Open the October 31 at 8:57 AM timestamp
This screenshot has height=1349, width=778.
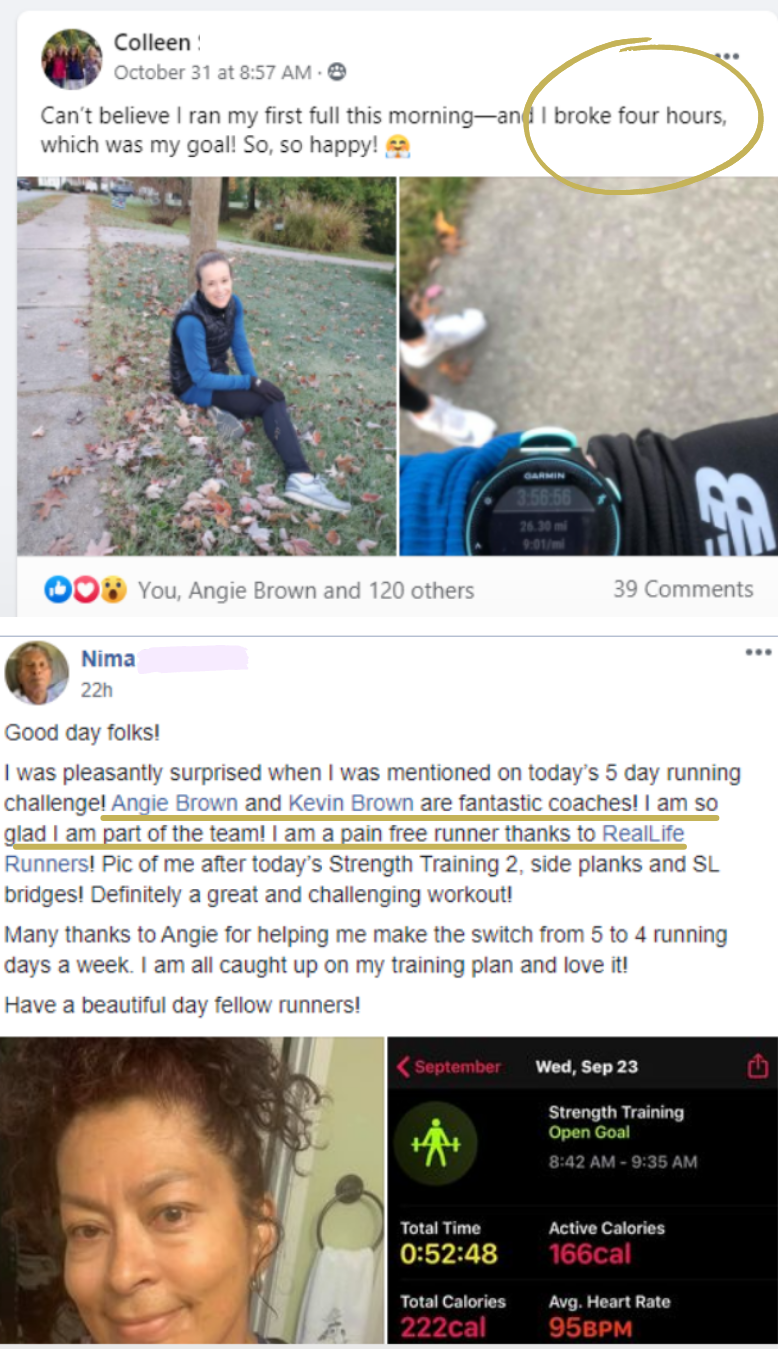click(x=212, y=72)
